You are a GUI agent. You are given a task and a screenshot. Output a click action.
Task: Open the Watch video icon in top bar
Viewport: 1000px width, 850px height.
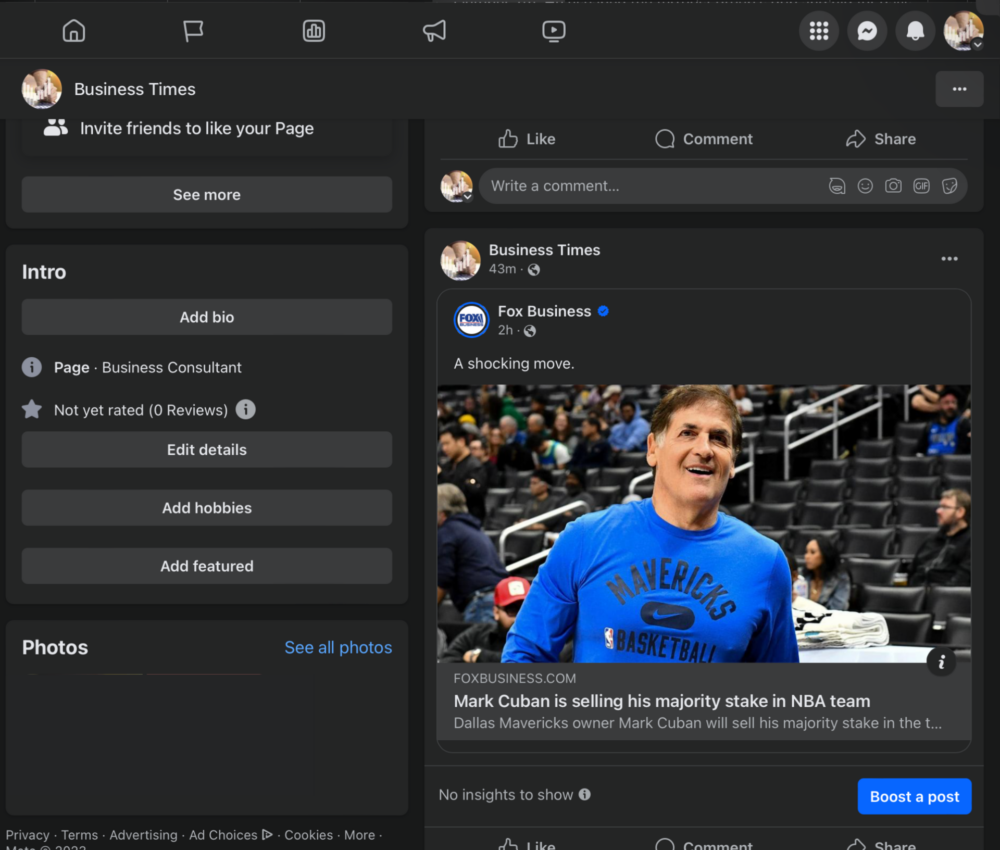554,31
